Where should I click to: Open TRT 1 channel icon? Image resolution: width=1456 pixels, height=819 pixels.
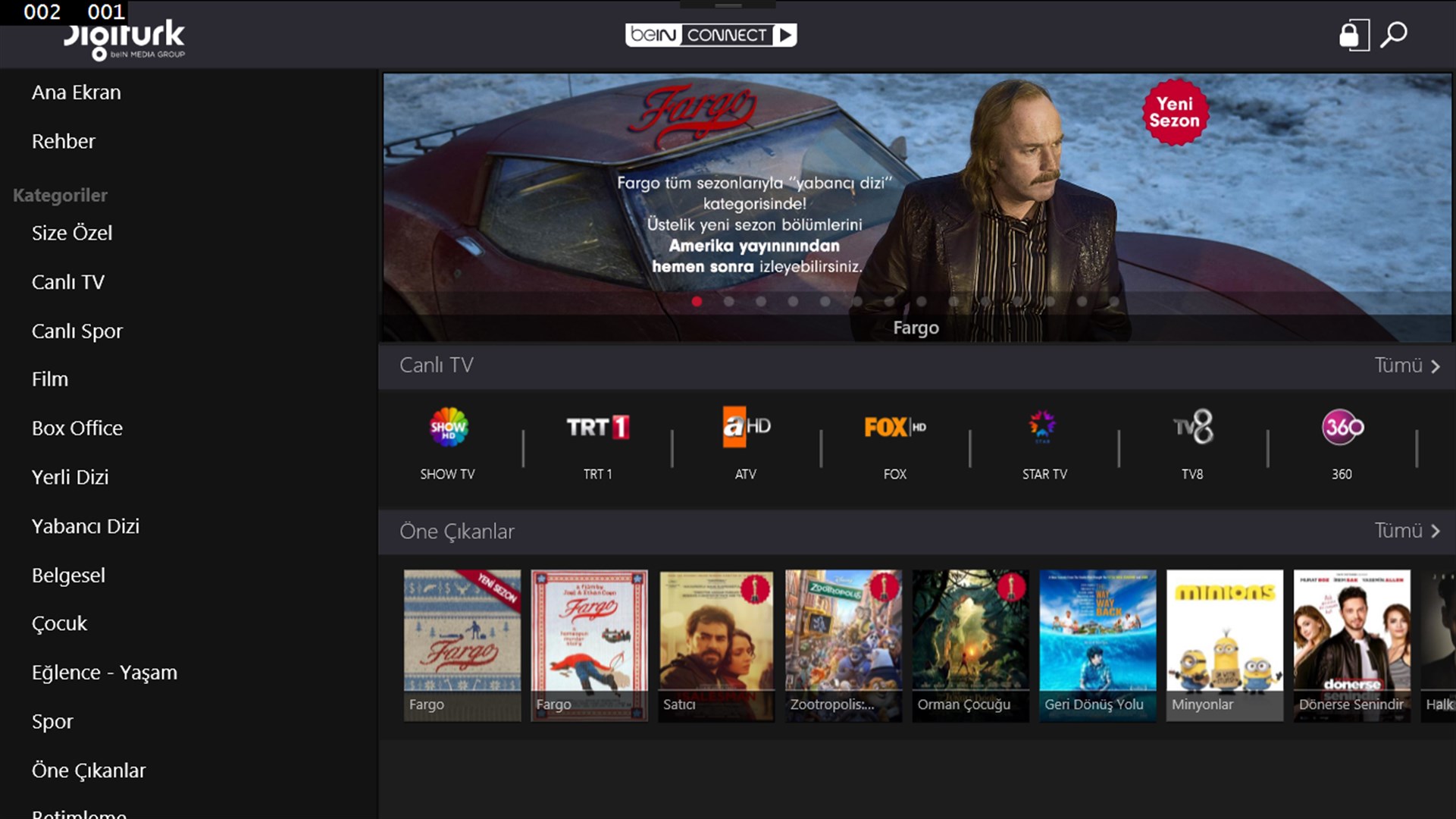pos(598,427)
